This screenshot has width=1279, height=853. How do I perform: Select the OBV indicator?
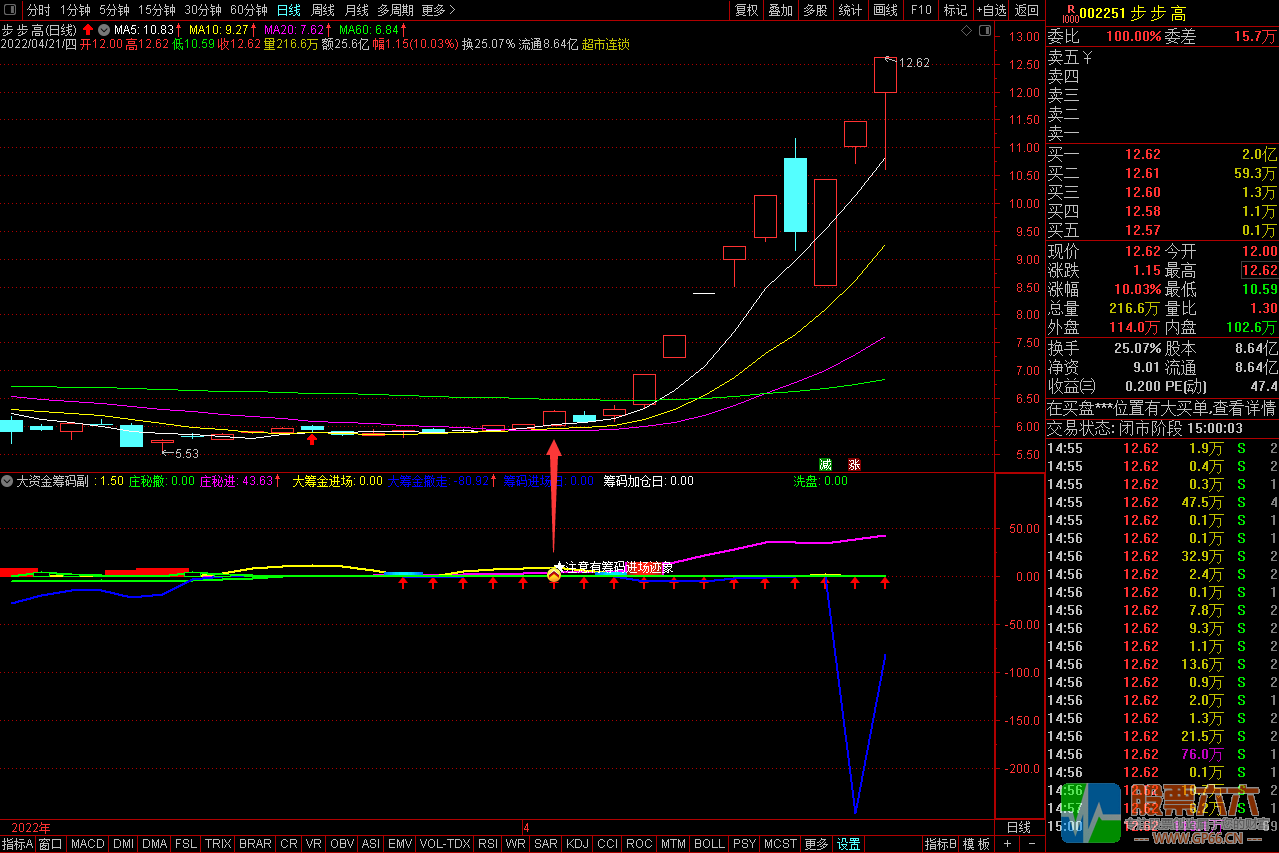[342, 844]
